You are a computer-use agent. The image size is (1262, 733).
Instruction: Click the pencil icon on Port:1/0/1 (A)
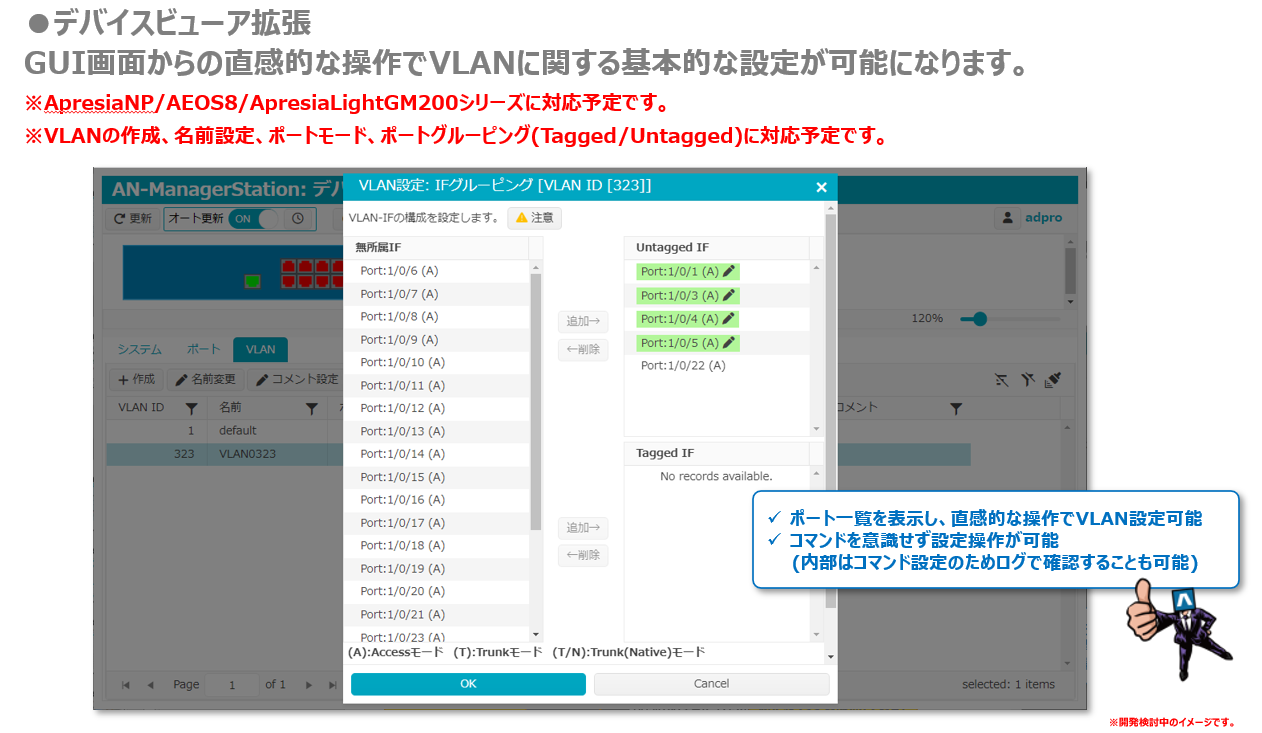[x=729, y=271]
